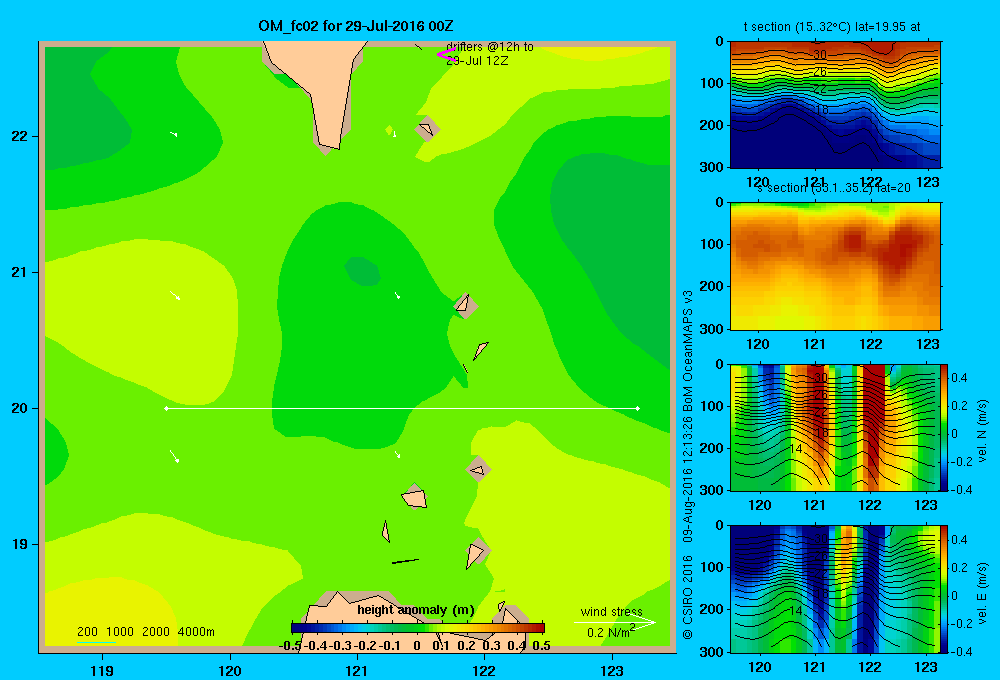
Task: Click the '4000m' depth contour legend entry
Action: pos(196,632)
